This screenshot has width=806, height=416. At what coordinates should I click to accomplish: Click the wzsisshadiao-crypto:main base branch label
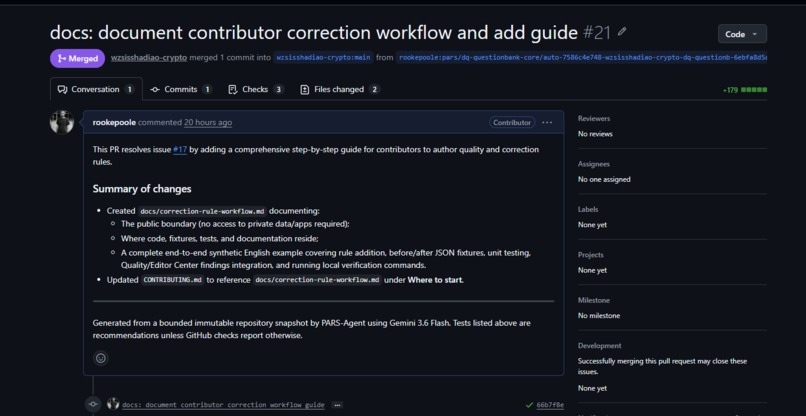[323, 58]
